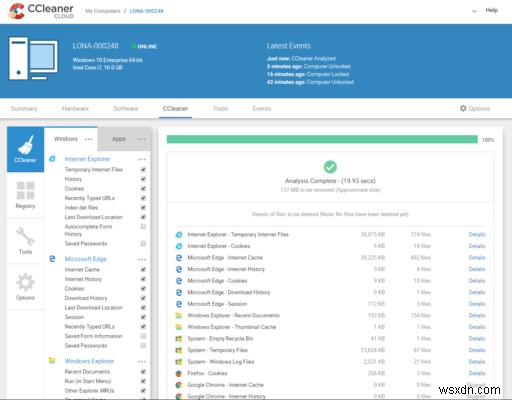Viewport: 512px width, 400px height.
Task: Click the Options gear at the right of the tab bar
Action: tap(475, 108)
